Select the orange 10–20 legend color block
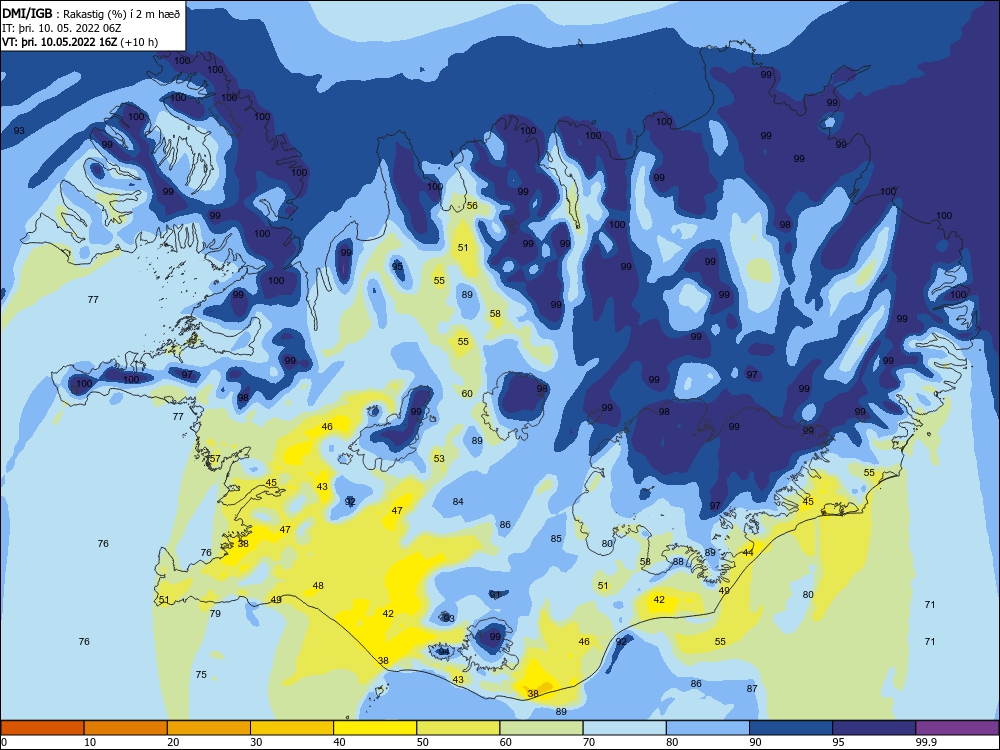The image size is (1000, 750). 126,728
